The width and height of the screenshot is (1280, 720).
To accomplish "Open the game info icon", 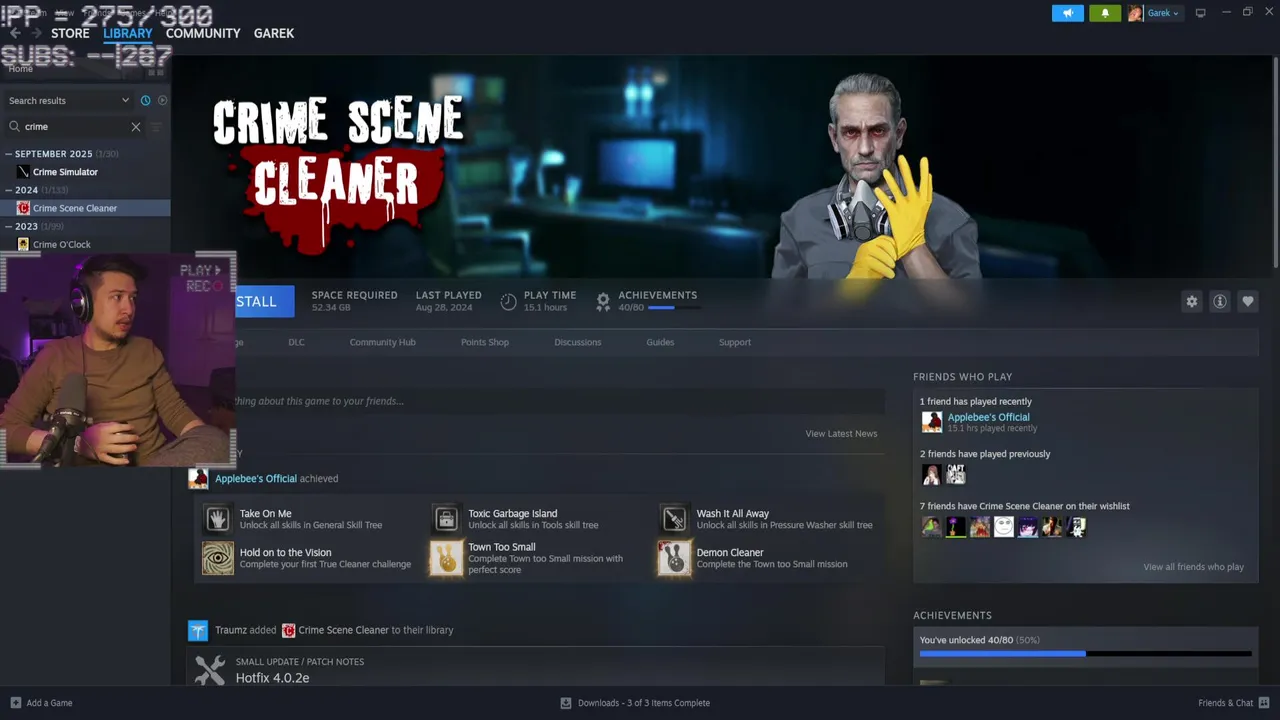I will click(x=1220, y=301).
